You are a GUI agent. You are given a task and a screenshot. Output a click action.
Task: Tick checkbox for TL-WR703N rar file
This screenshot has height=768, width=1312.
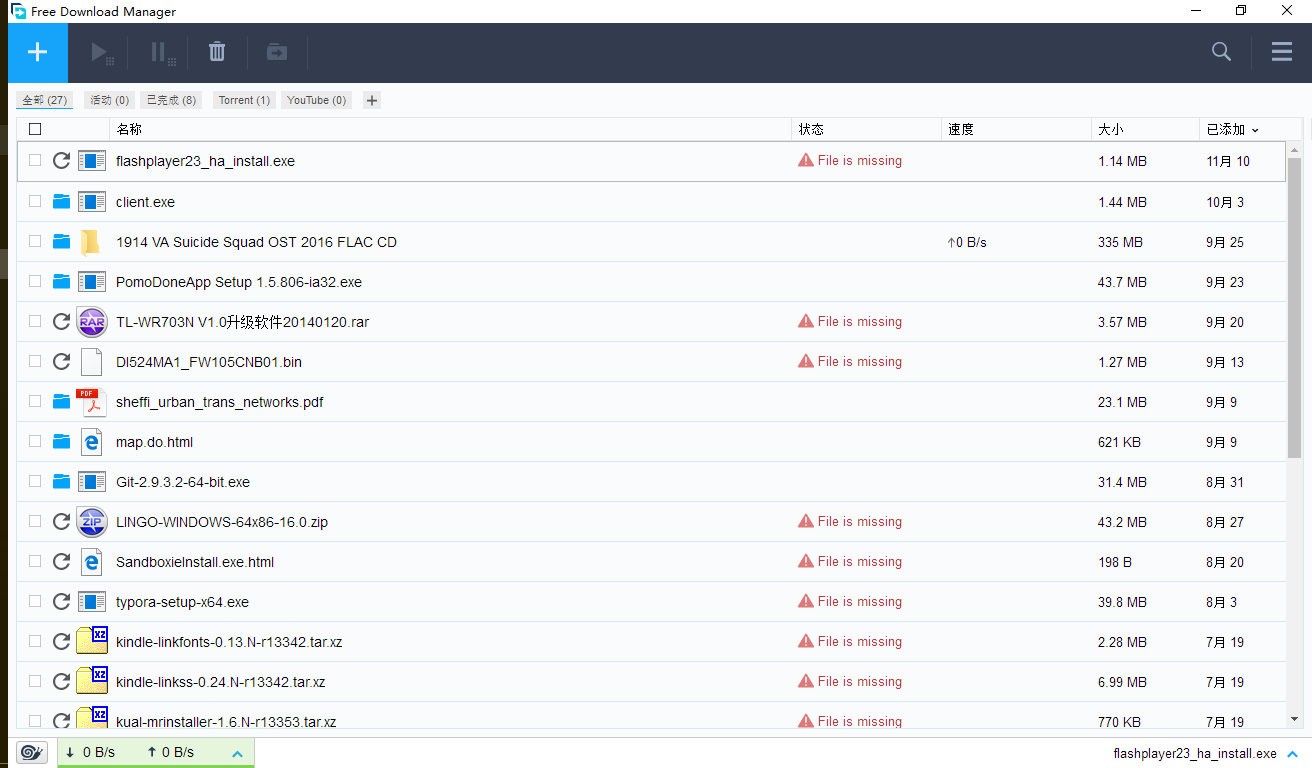pos(35,322)
